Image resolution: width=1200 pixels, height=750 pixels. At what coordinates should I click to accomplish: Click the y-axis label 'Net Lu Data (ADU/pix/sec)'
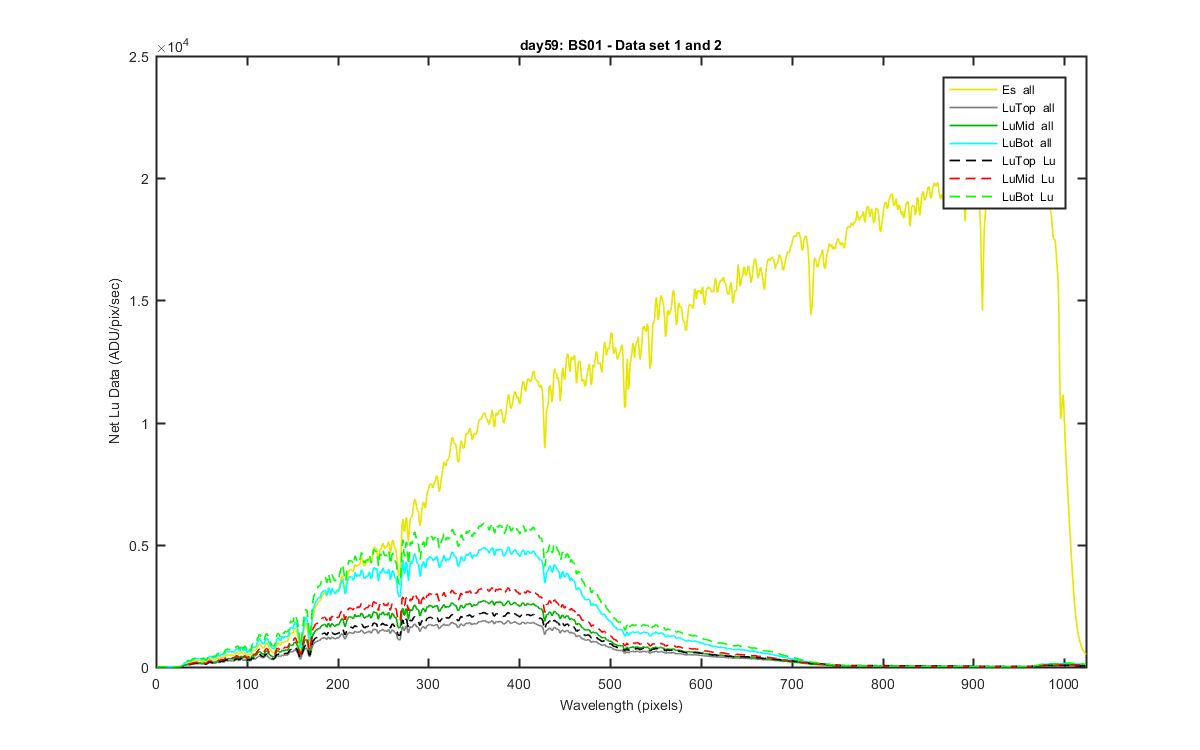(x=116, y=362)
